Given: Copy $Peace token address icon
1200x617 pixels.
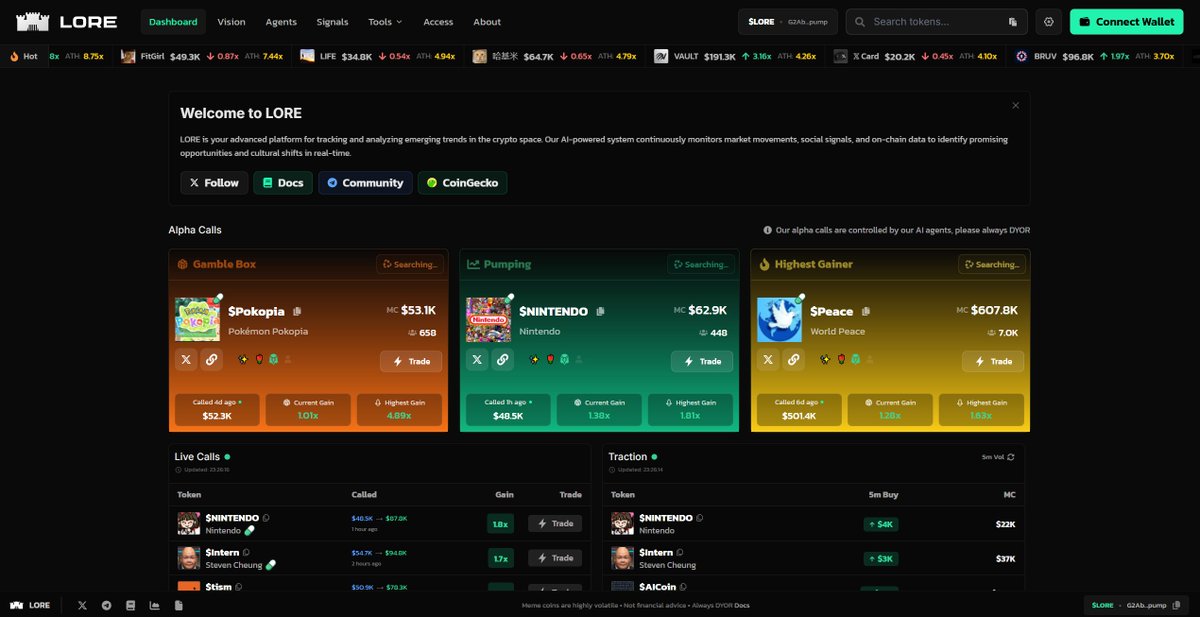Looking at the screenshot, I should coord(866,312).
